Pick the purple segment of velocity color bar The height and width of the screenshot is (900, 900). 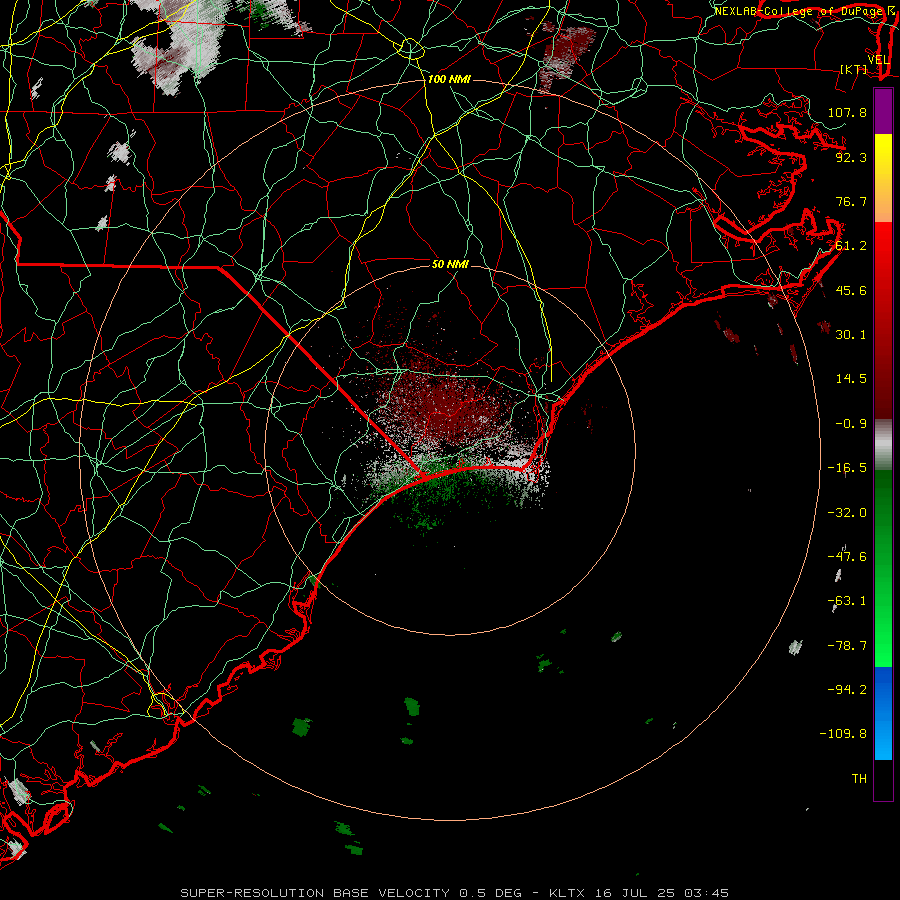pos(883,111)
